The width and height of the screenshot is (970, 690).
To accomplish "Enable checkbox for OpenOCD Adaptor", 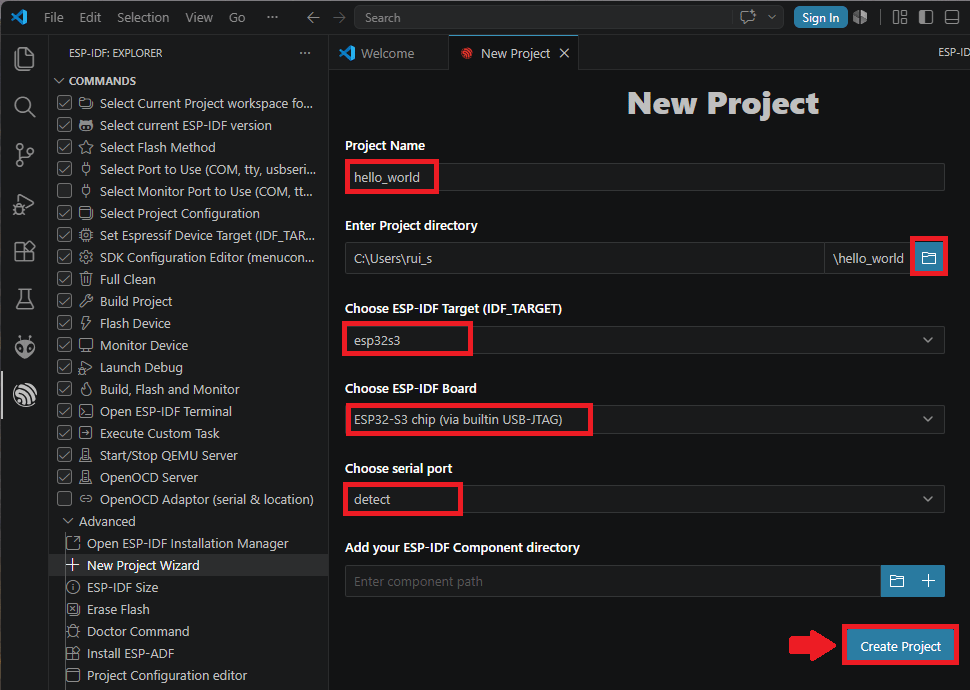I will pos(64,499).
